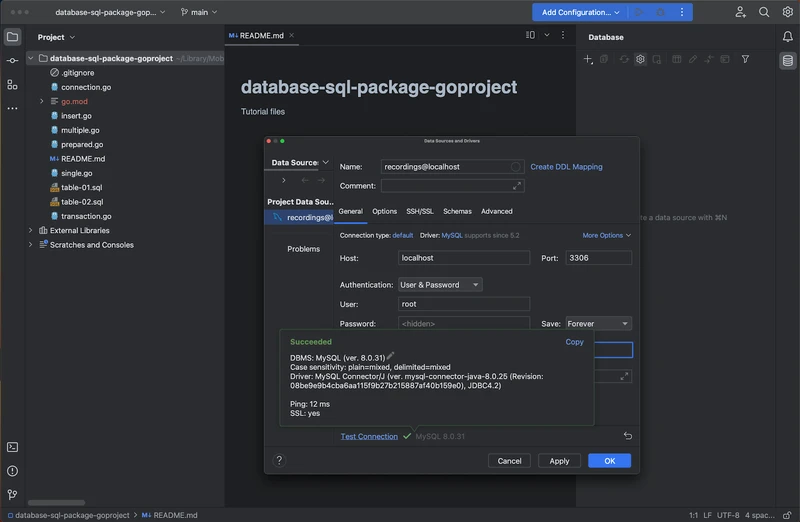Click the Terminal icon in left sidebar

pyautogui.click(x=12, y=447)
